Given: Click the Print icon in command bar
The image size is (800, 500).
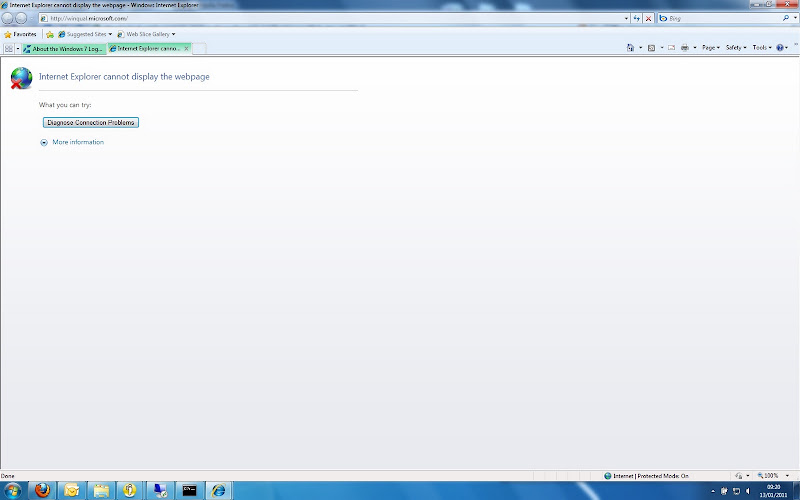Looking at the screenshot, I should (x=685, y=47).
